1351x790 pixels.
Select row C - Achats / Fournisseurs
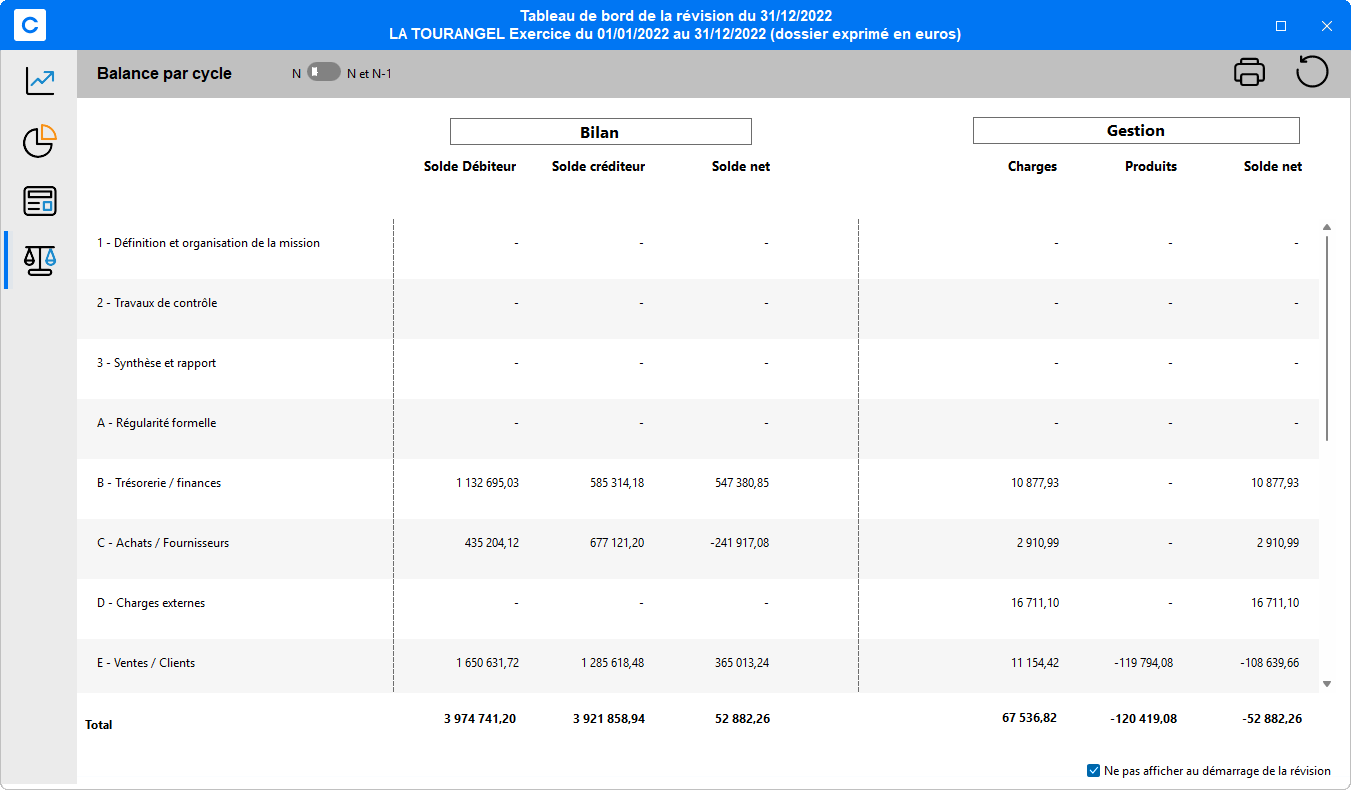click(x=698, y=549)
